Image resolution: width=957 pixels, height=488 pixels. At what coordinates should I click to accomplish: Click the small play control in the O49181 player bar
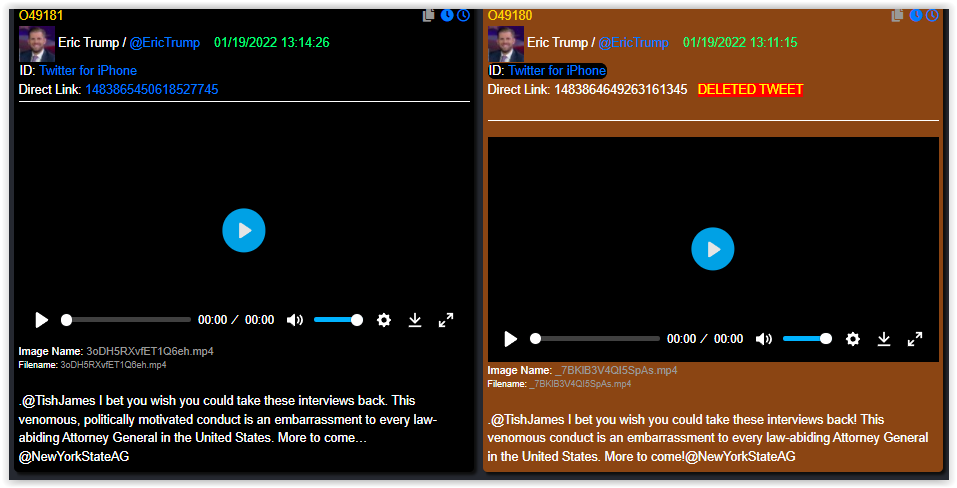(42, 320)
